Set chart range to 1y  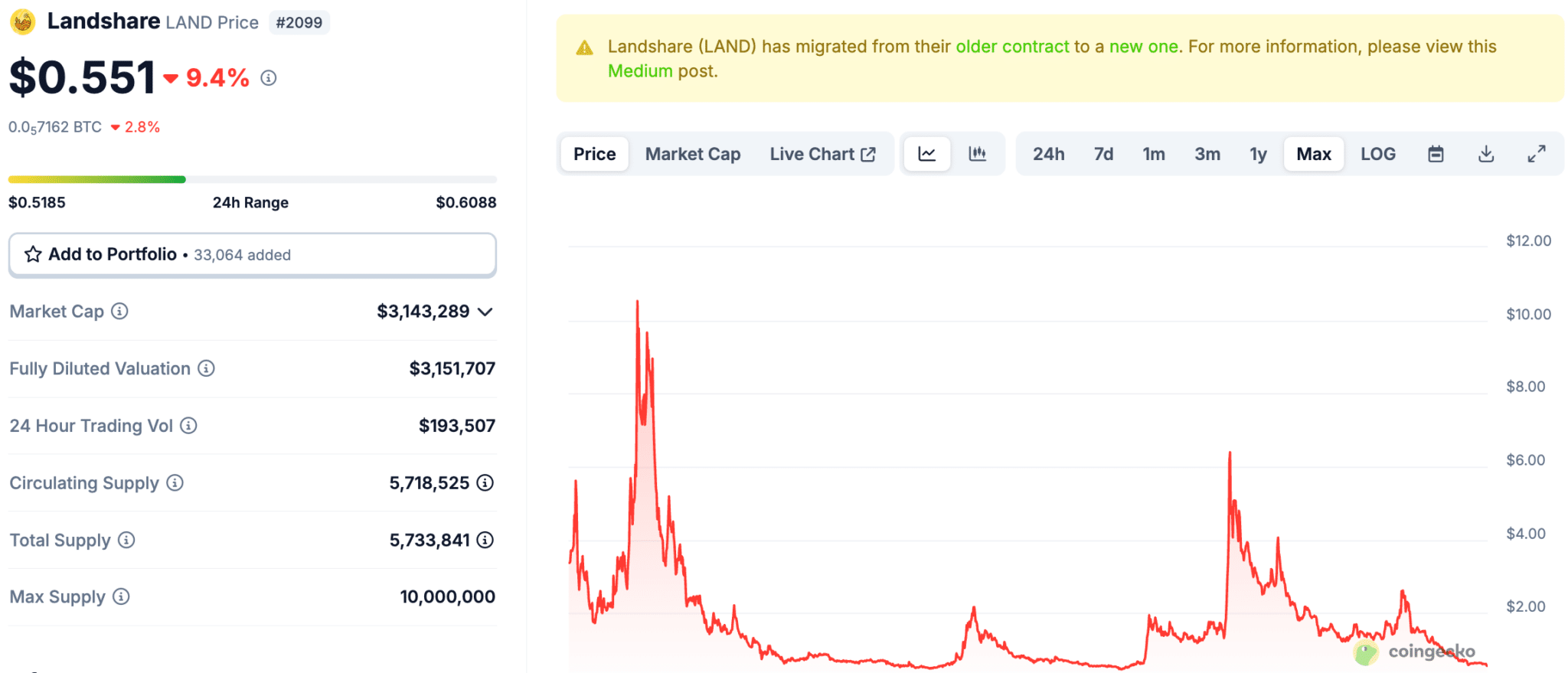coord(1258,154)
